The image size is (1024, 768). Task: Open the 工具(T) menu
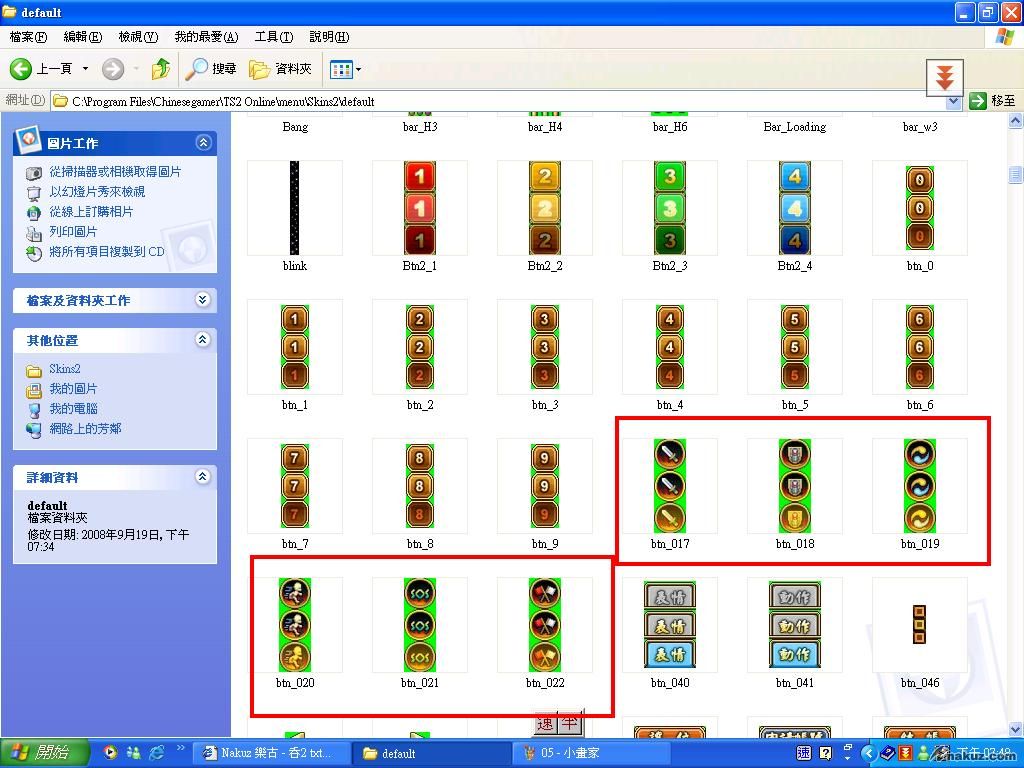[273, 37]
